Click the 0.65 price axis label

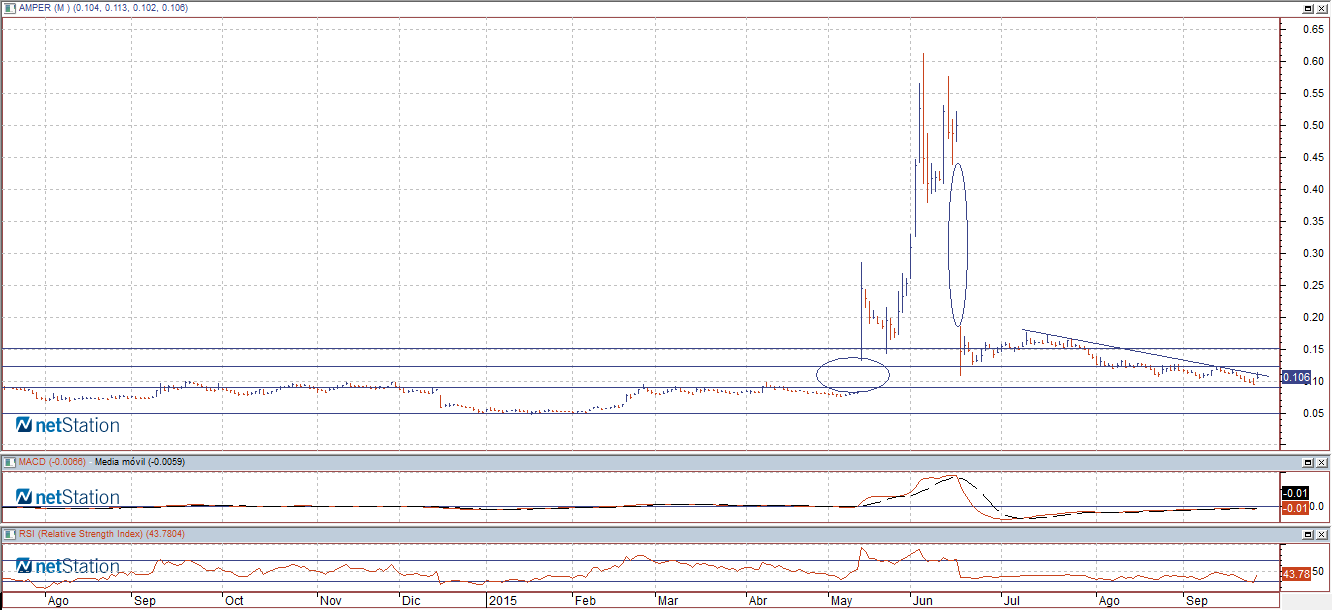click(x=1313, y=29)
